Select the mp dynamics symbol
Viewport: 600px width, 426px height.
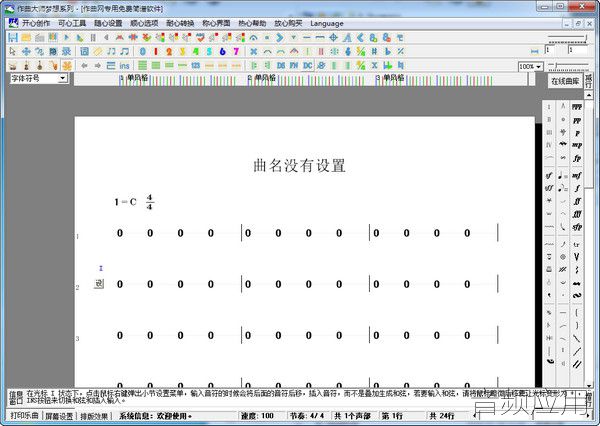click(x=577, y=145)
